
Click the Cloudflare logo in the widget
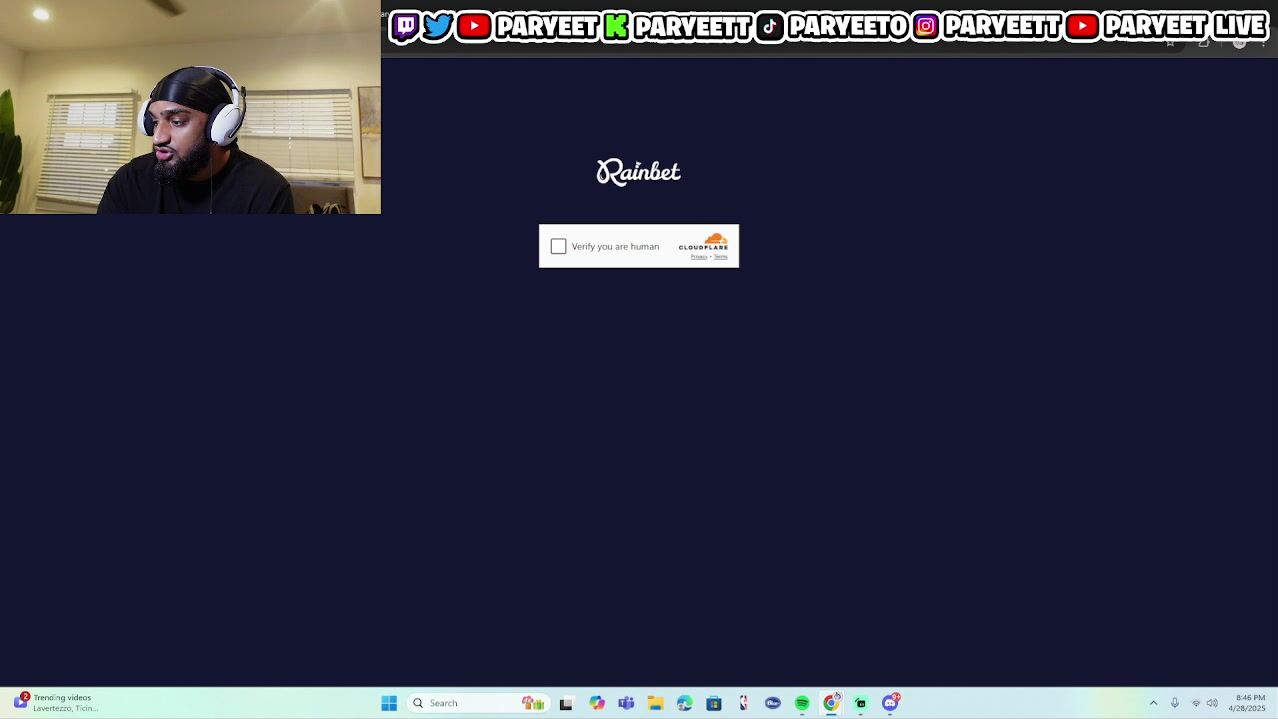[x=703, y=242]
